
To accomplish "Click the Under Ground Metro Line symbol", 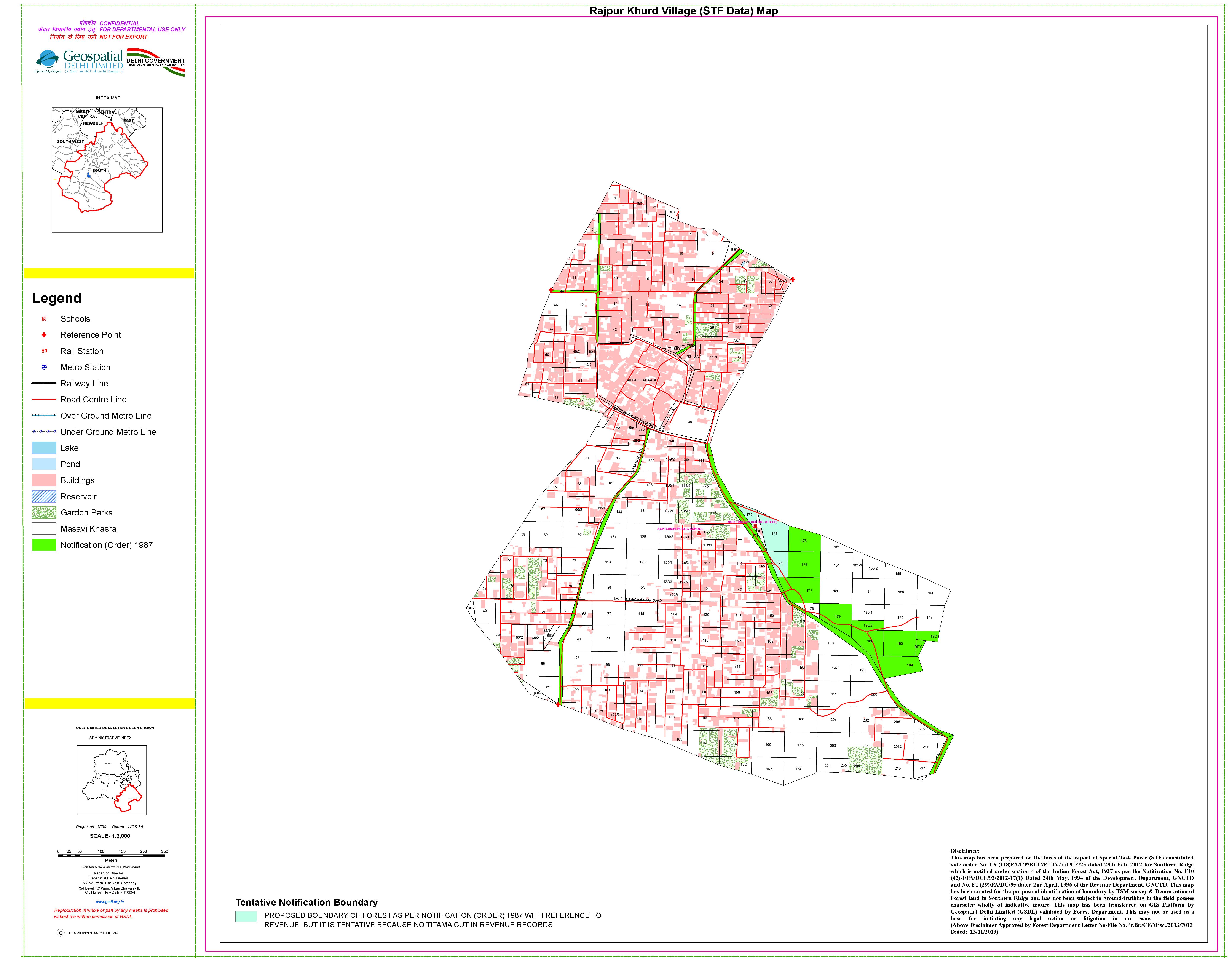I will (44, 432).
